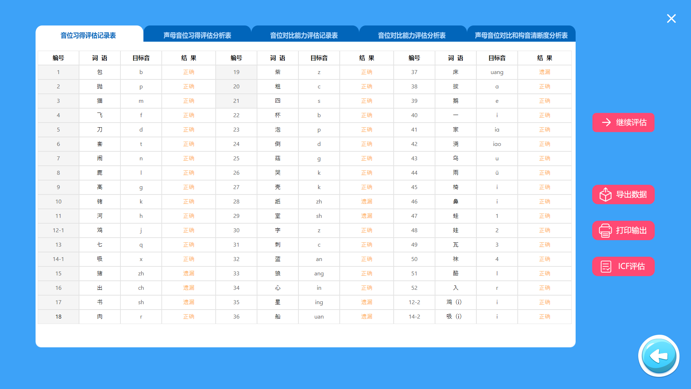Click the document icon on ICF评估
The width and height of the screenshot is (691, 389).
[x=606, y=267]
